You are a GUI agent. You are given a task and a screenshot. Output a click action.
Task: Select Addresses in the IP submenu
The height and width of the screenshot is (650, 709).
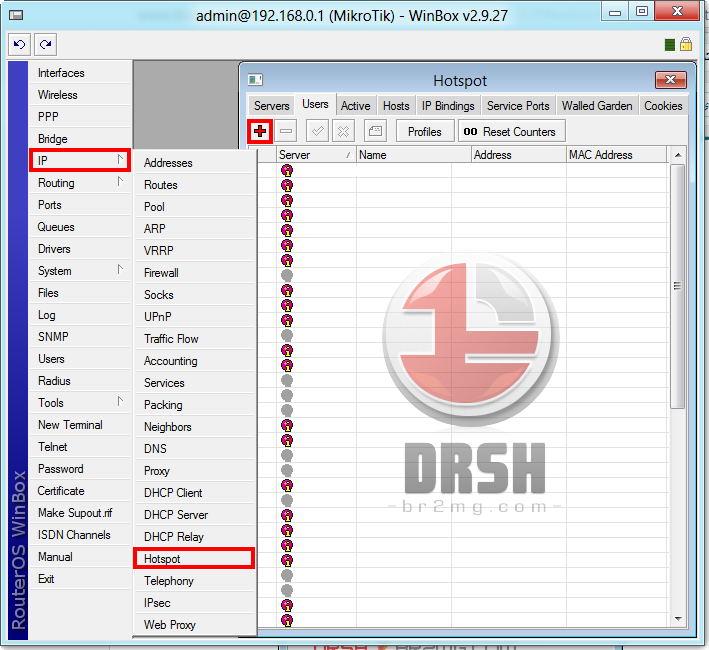(194, 163)
